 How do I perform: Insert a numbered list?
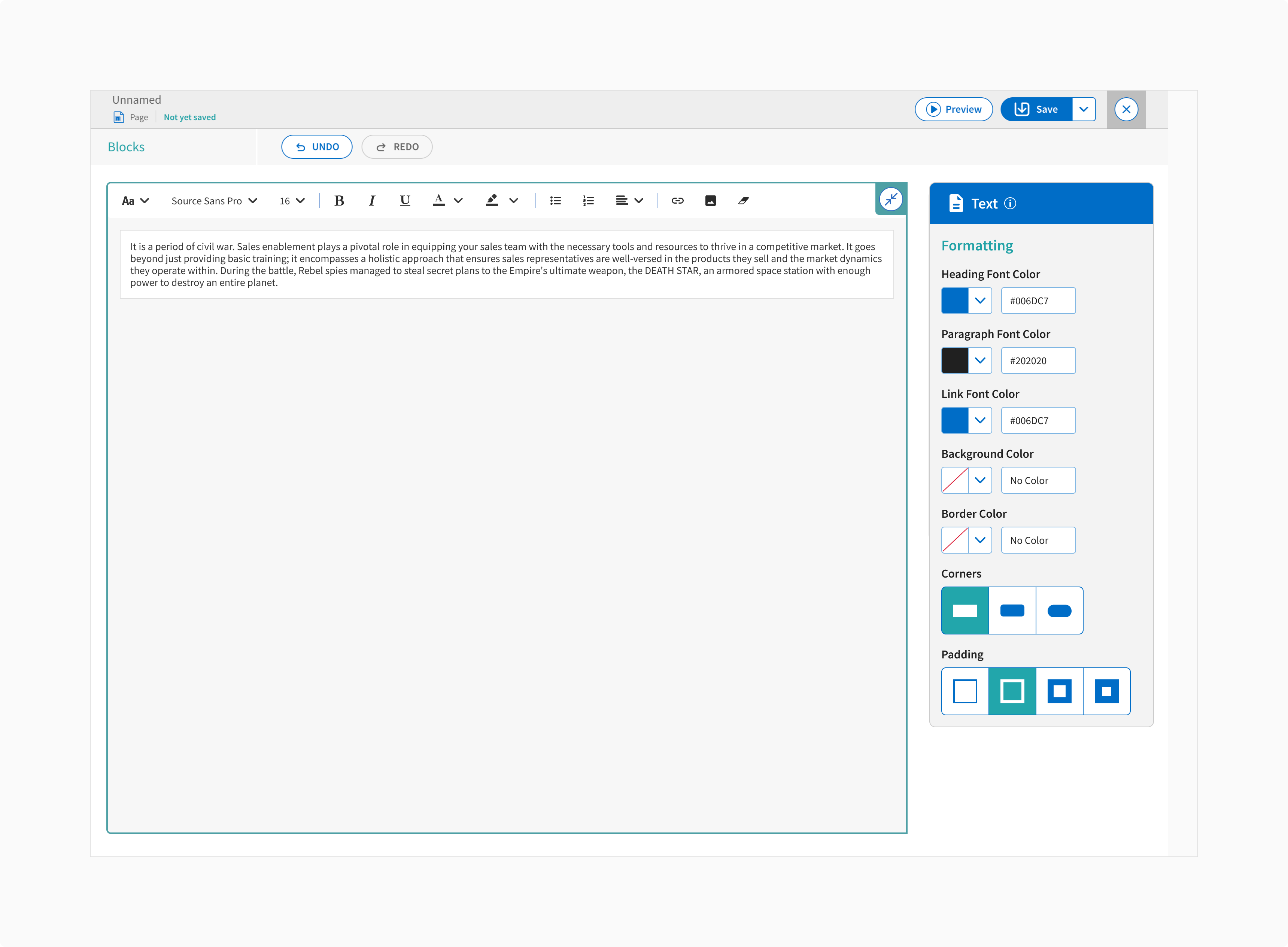click(x=588, y=201)
